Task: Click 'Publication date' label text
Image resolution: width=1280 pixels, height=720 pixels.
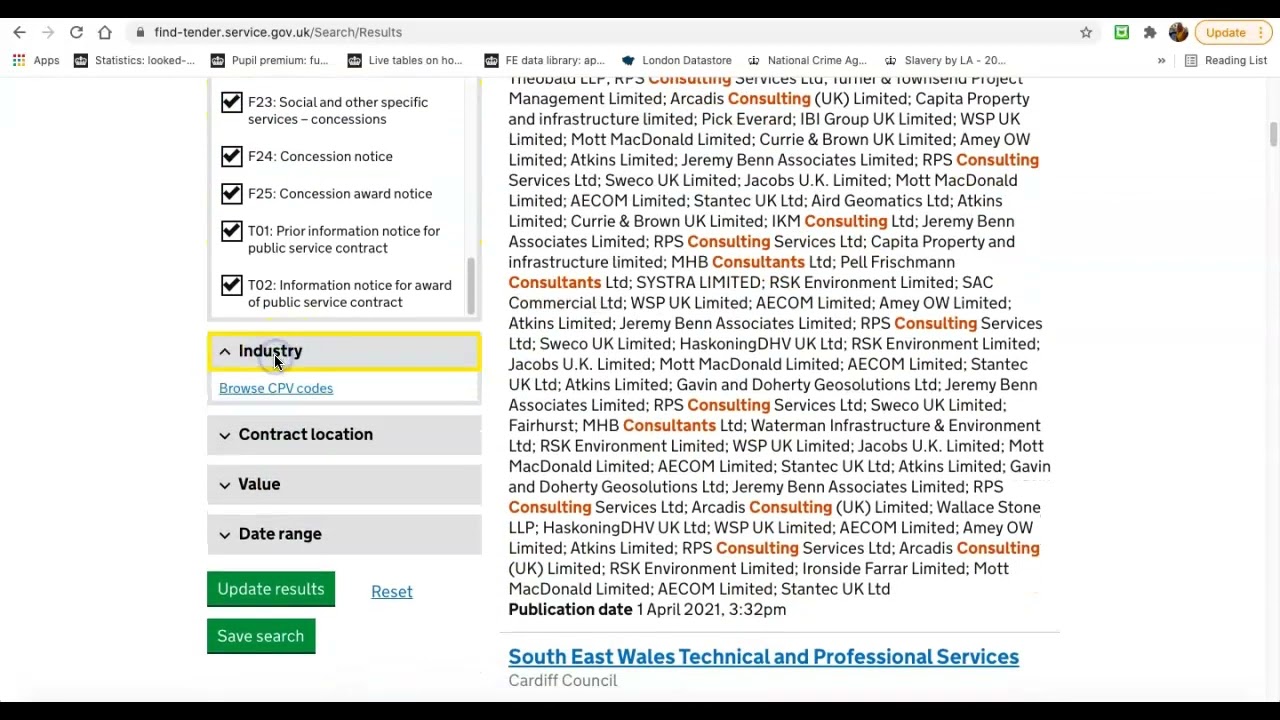Action: pyautogui.click(x=570, y=609)
